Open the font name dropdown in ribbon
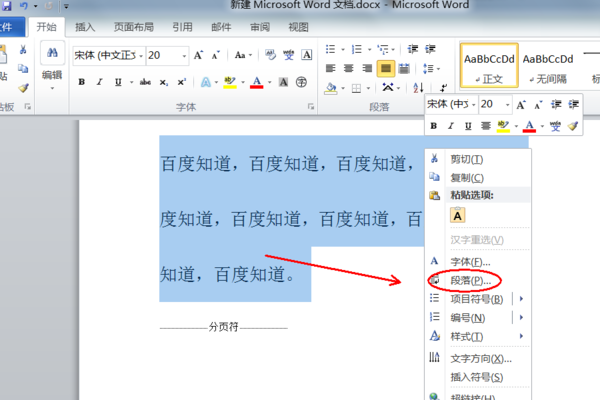Screen dimensions: 600x400 point(141,56)
